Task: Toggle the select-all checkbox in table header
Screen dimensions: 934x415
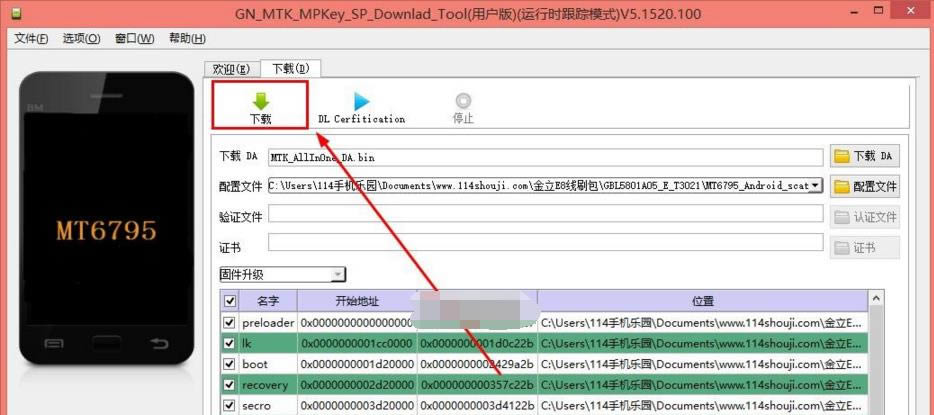Action: click(230, 301)
